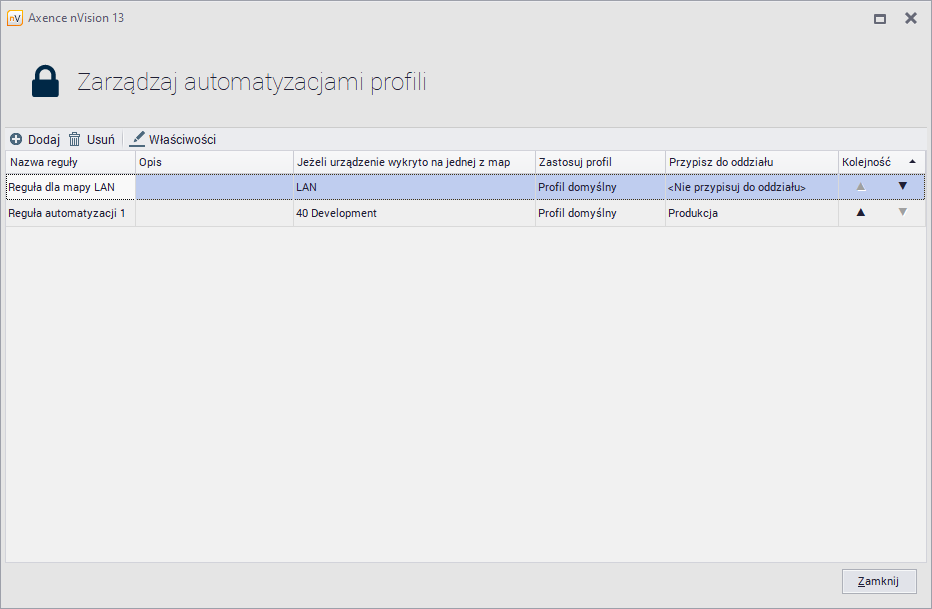Image resolution: width=932 pixels, height=609 pixels.
Task: Sort rules by the Opis column
Action: tap(210, 161)
